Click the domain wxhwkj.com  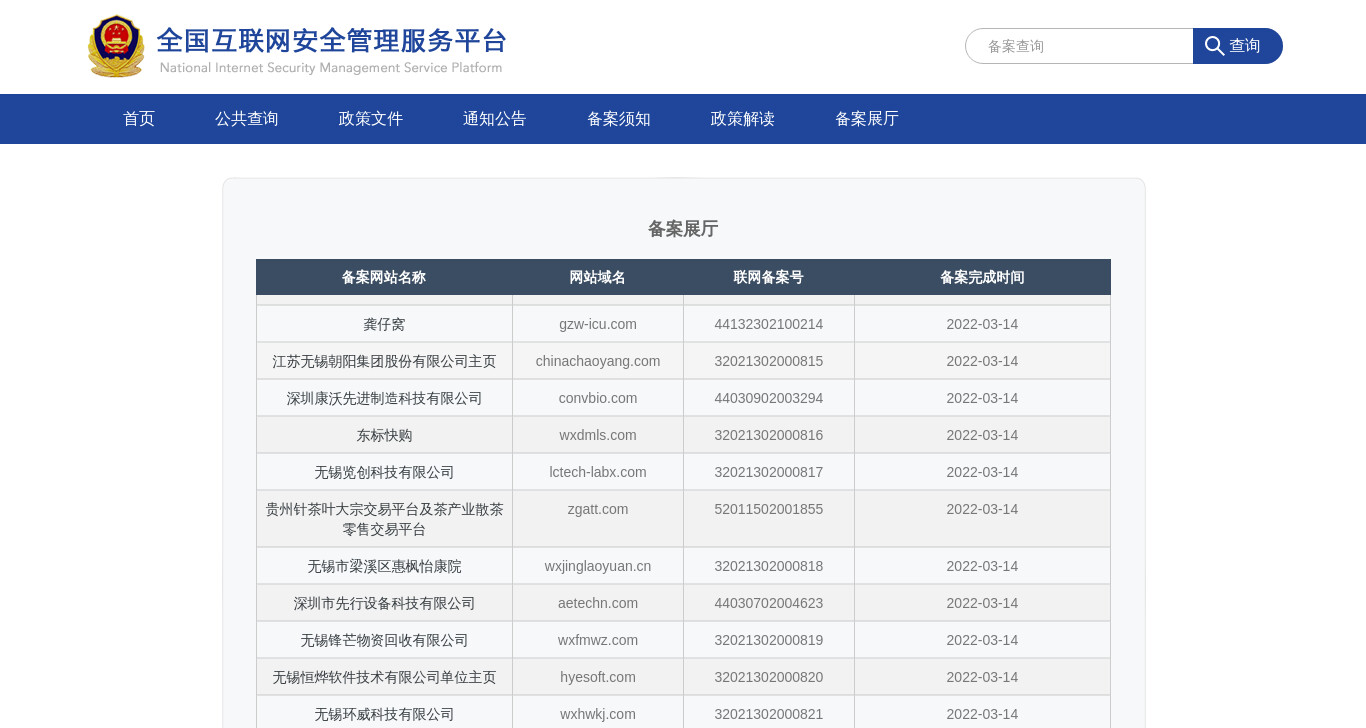pos(598,714)
